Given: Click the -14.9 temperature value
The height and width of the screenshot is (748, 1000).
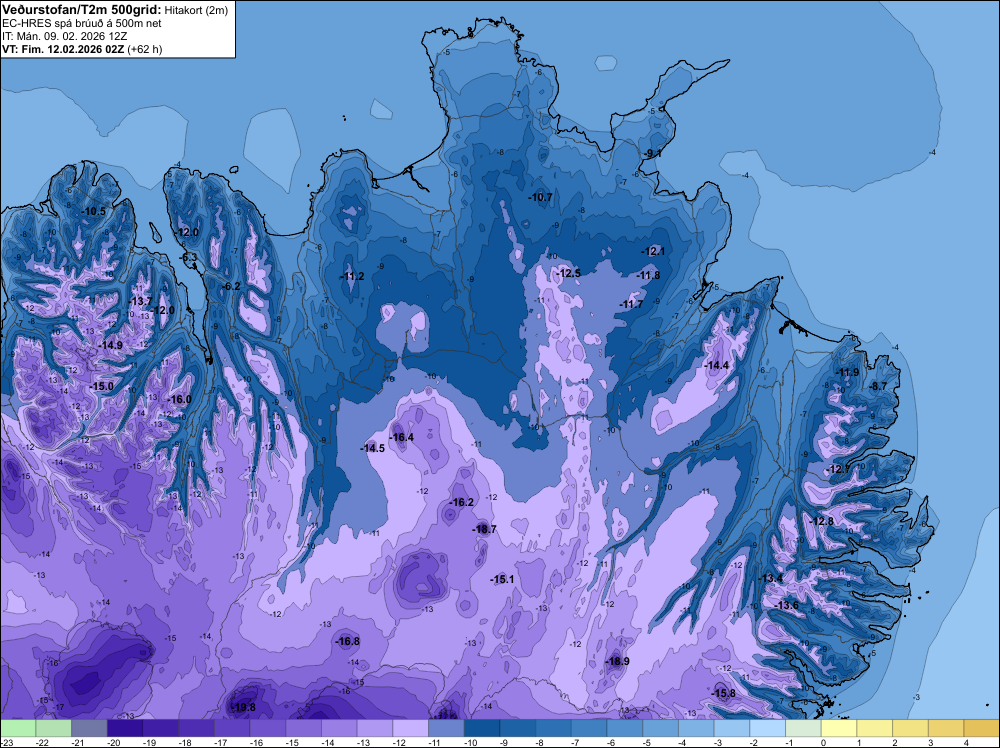Looking at the screenshot, I should click(110, 345).
